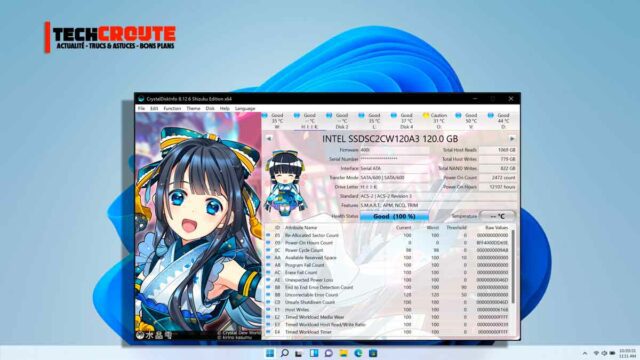Click the Threshold column header
The height and width of the screenshot is (360, 640).
click(x=456, y=227)
